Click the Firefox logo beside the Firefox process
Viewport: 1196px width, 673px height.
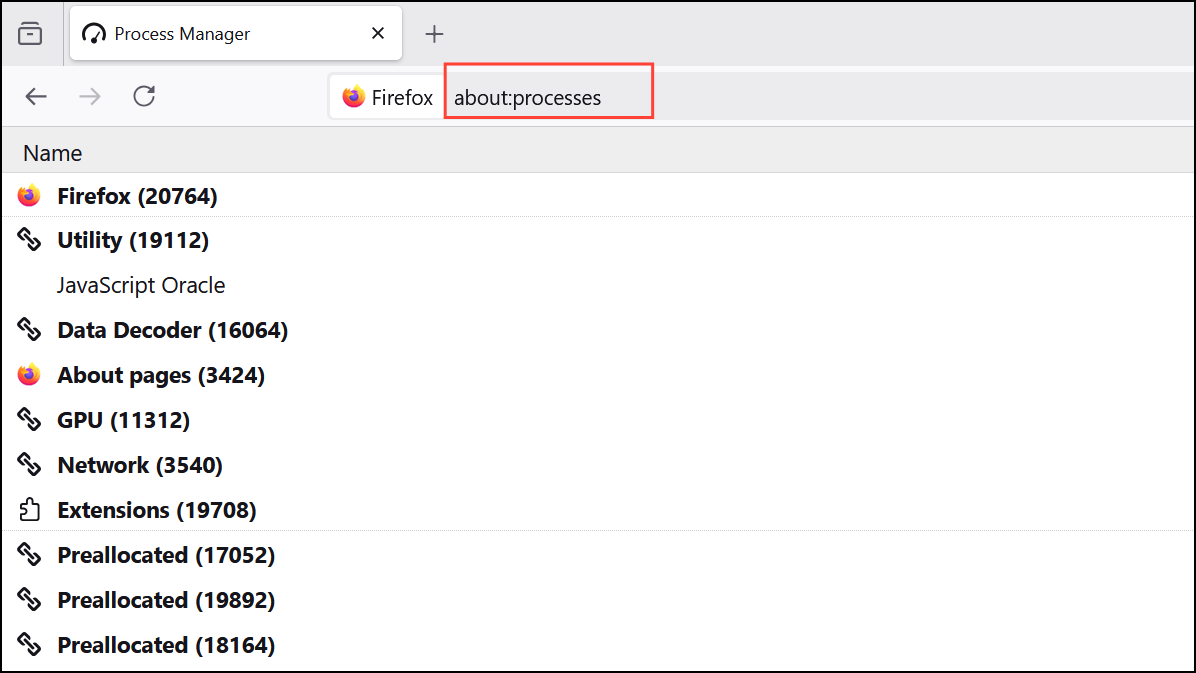[x=28, y=195]
